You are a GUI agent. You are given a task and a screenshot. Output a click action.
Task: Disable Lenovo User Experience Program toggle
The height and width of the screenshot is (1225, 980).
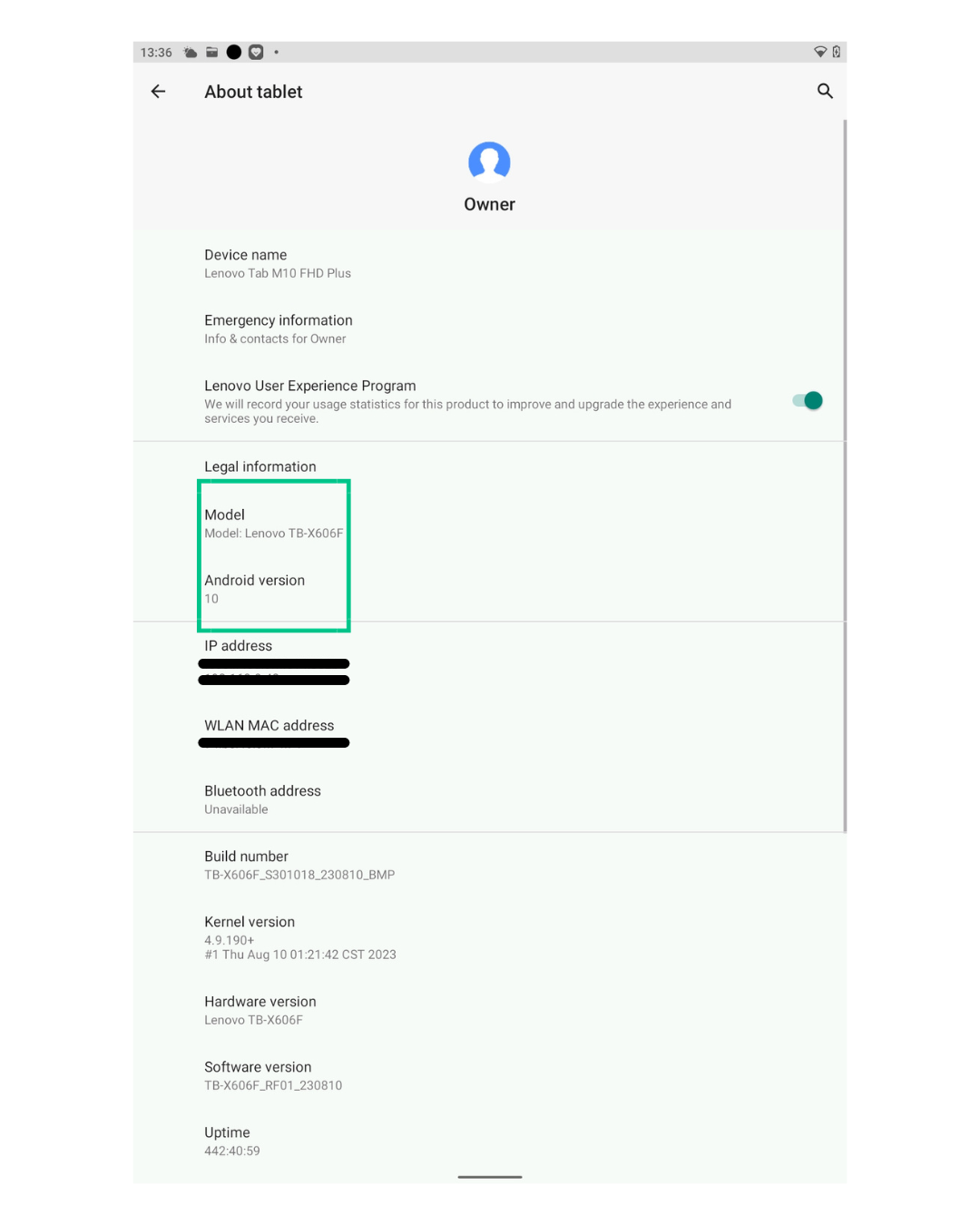point(808,400)
